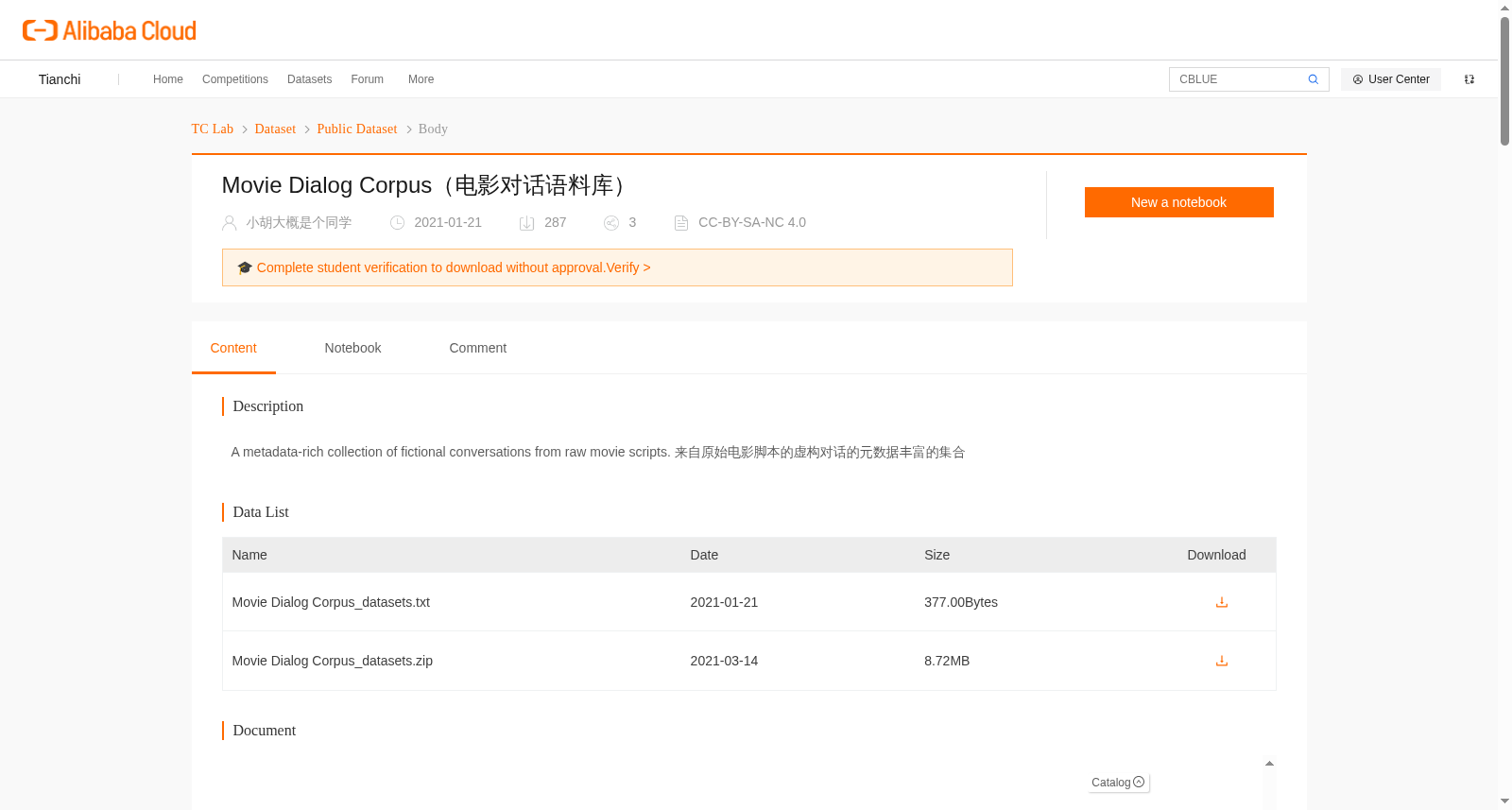Switch to the Comment tab

coord(477,348)
